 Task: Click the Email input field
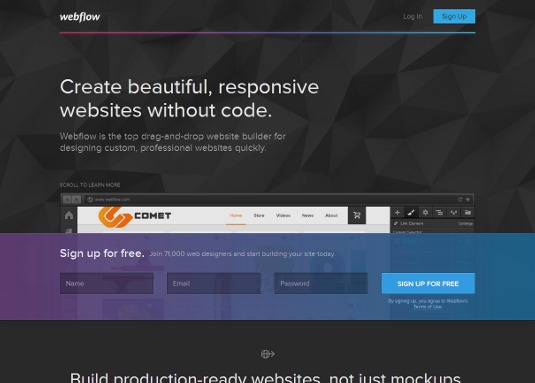tap(214, 283)
